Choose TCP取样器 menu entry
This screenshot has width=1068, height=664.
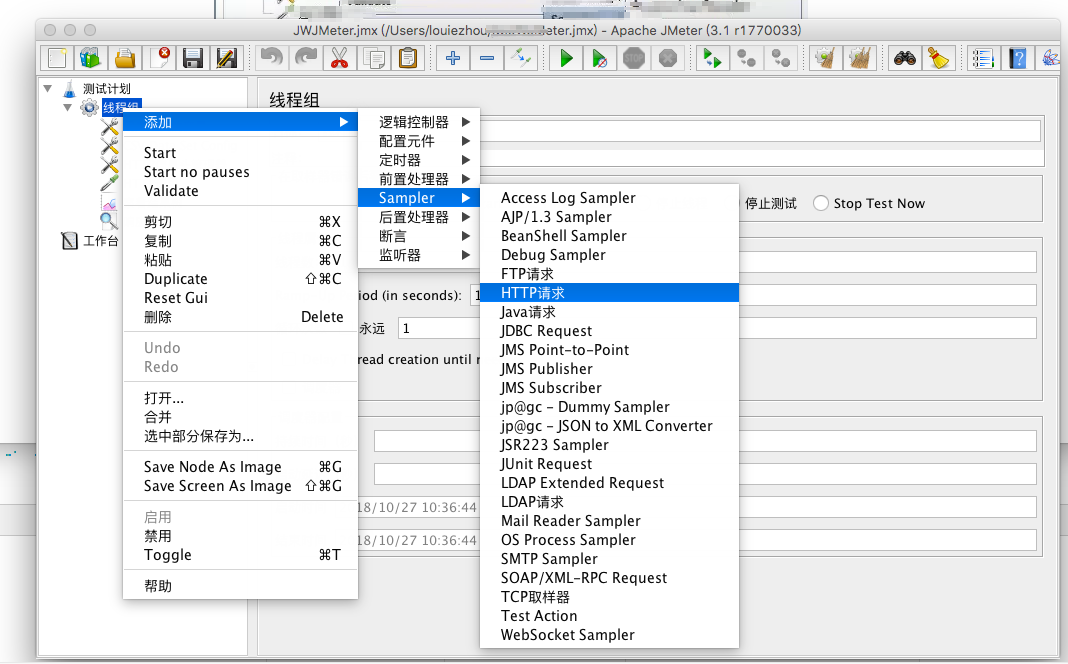tap(610, 597)
